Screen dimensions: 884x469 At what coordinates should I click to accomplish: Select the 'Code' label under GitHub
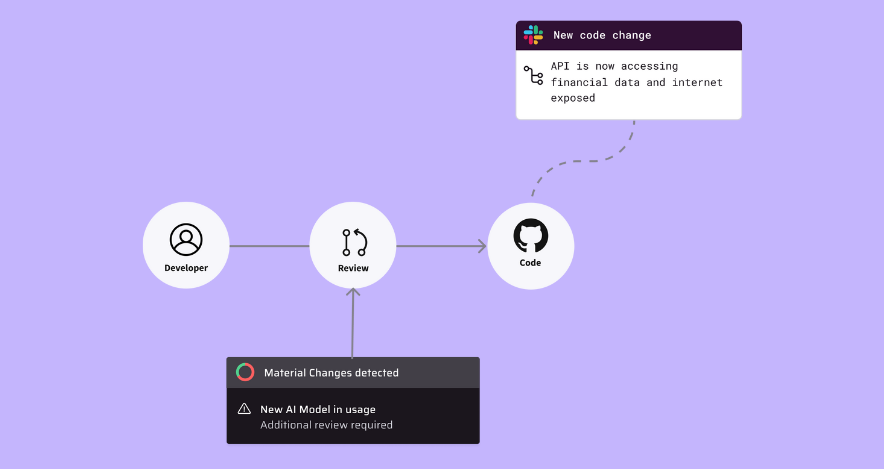click(531, 263)
